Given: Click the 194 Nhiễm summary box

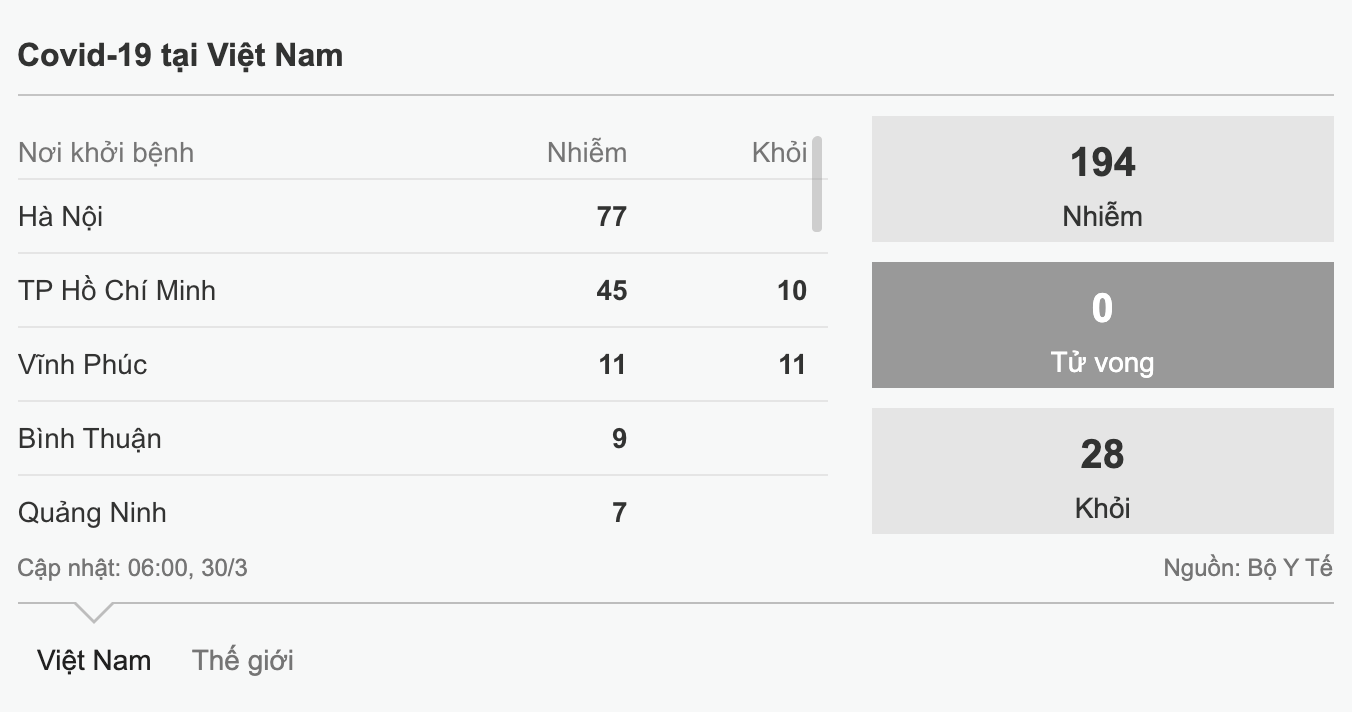Looking at the screenshot, I should click(x=1102, y=179).
